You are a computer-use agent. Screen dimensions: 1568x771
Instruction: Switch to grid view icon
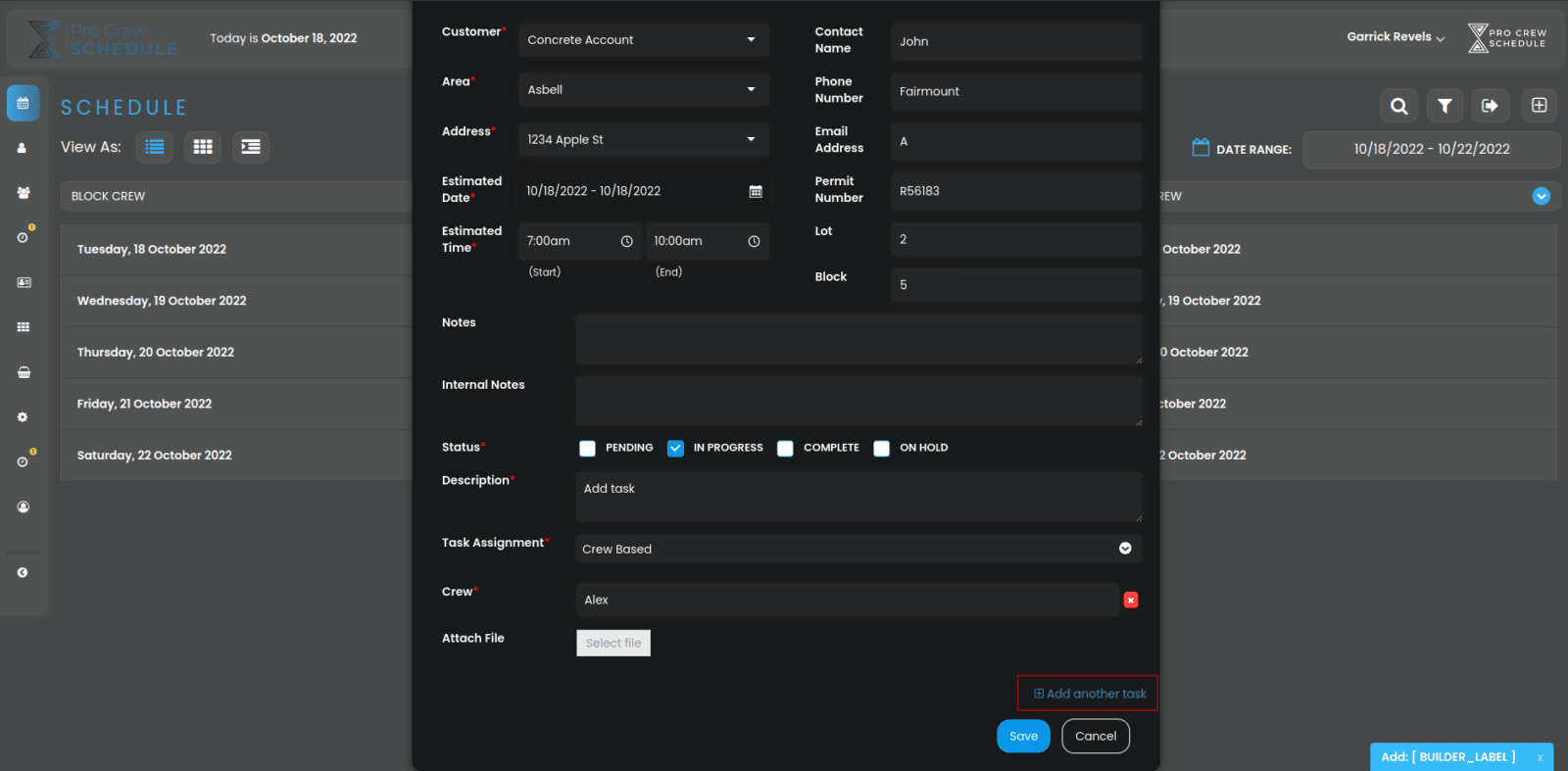tap(203, 147)
